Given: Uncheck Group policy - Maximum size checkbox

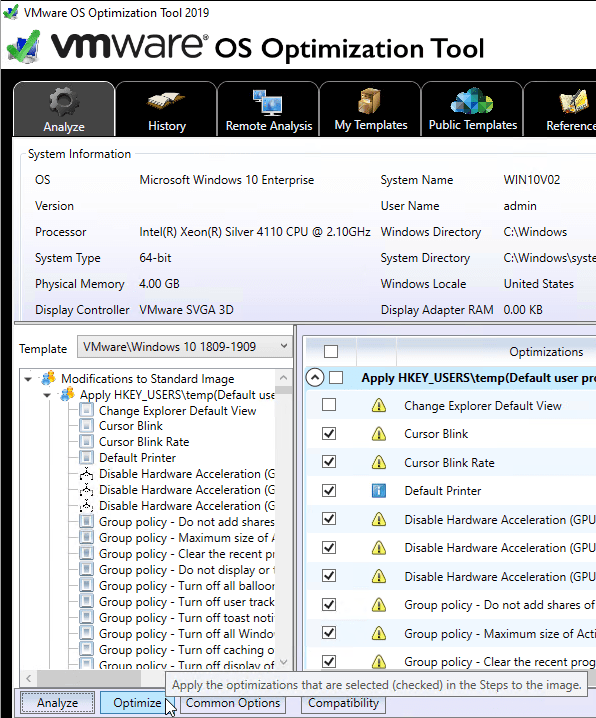Looking at the screenshot, I should pyautogui.click(x=329, y=633).
